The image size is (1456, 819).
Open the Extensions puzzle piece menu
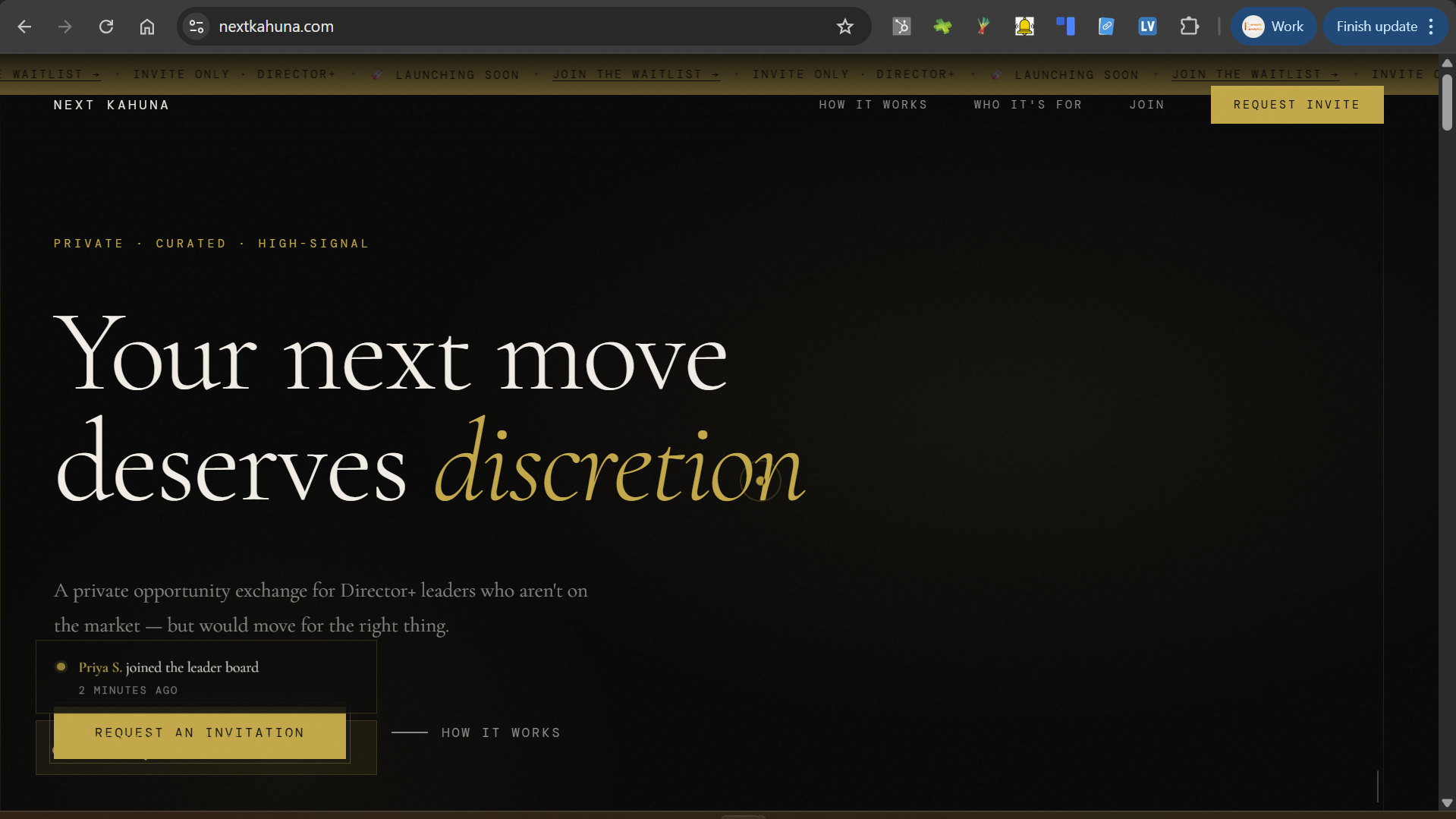[x=1189, y=27]
